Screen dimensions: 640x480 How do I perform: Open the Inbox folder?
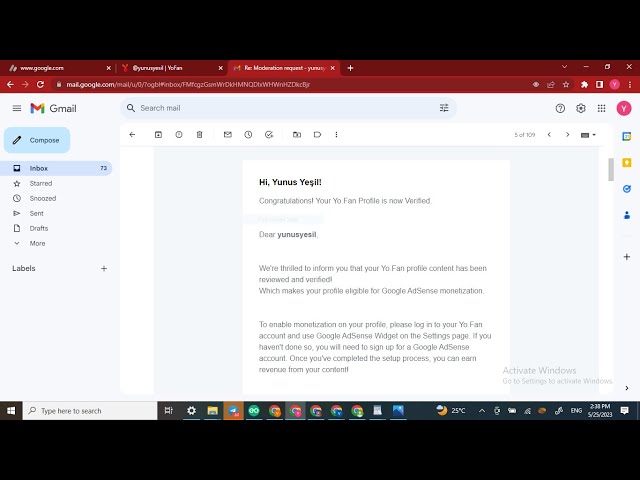[x=56, y=168]
